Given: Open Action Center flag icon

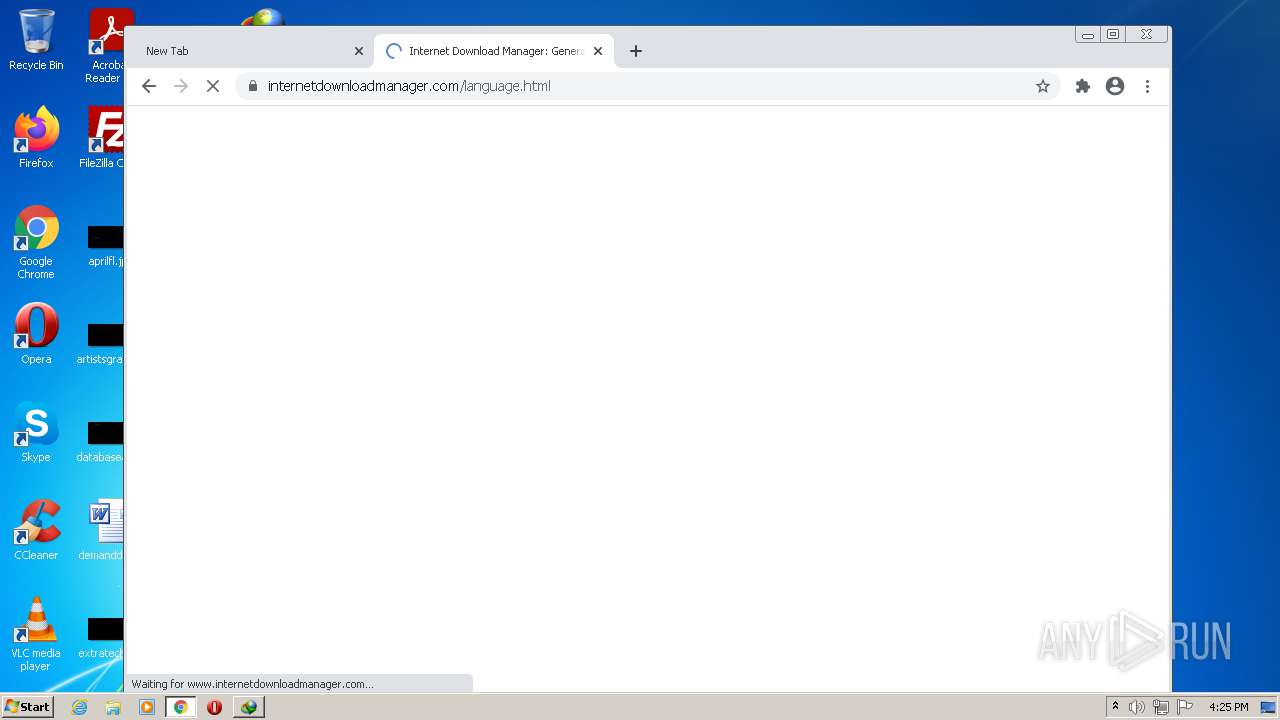Looking at the screenshot, I should pos(1185,707).
